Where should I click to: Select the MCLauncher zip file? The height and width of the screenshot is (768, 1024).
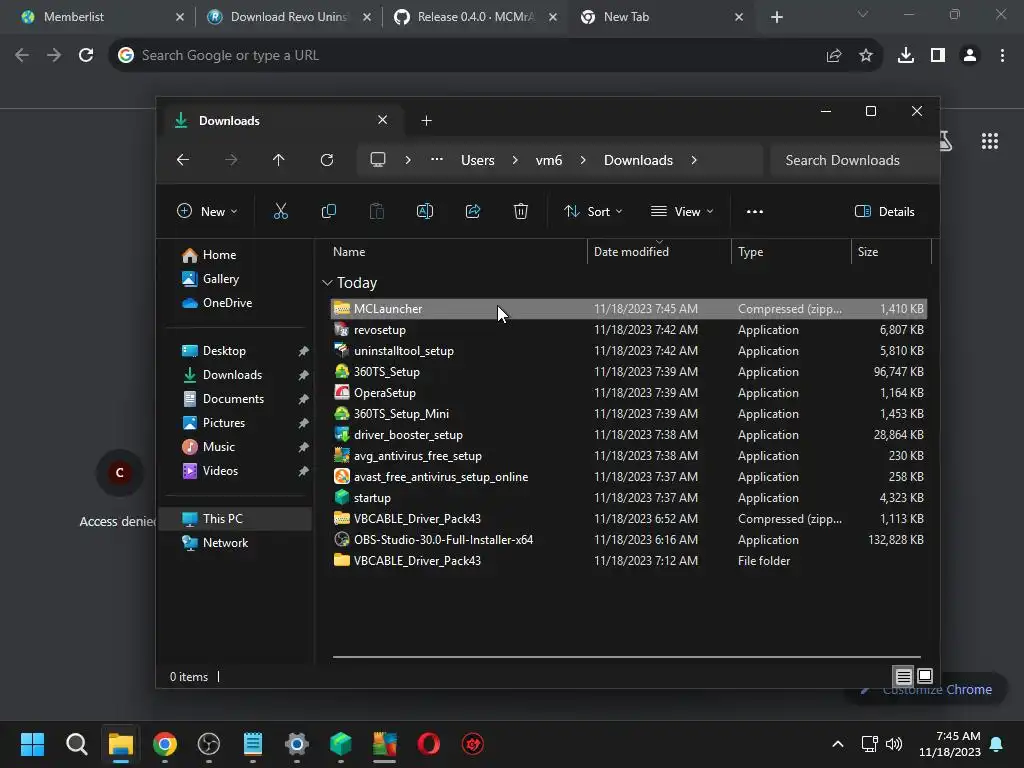click(628, 309)
